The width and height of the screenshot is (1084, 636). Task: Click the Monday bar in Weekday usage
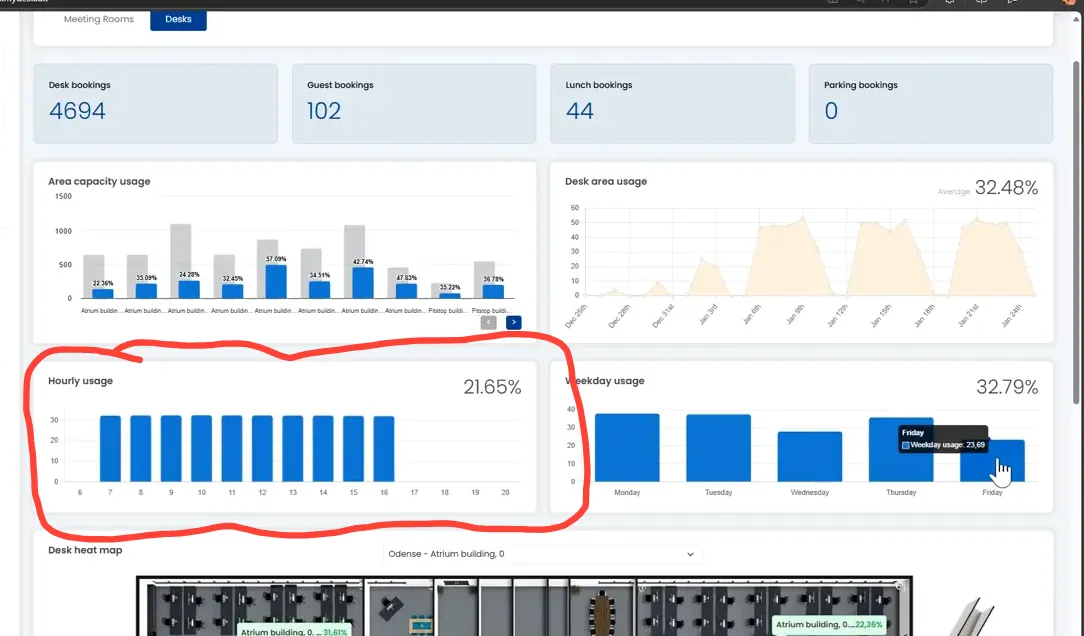point(627,447)
